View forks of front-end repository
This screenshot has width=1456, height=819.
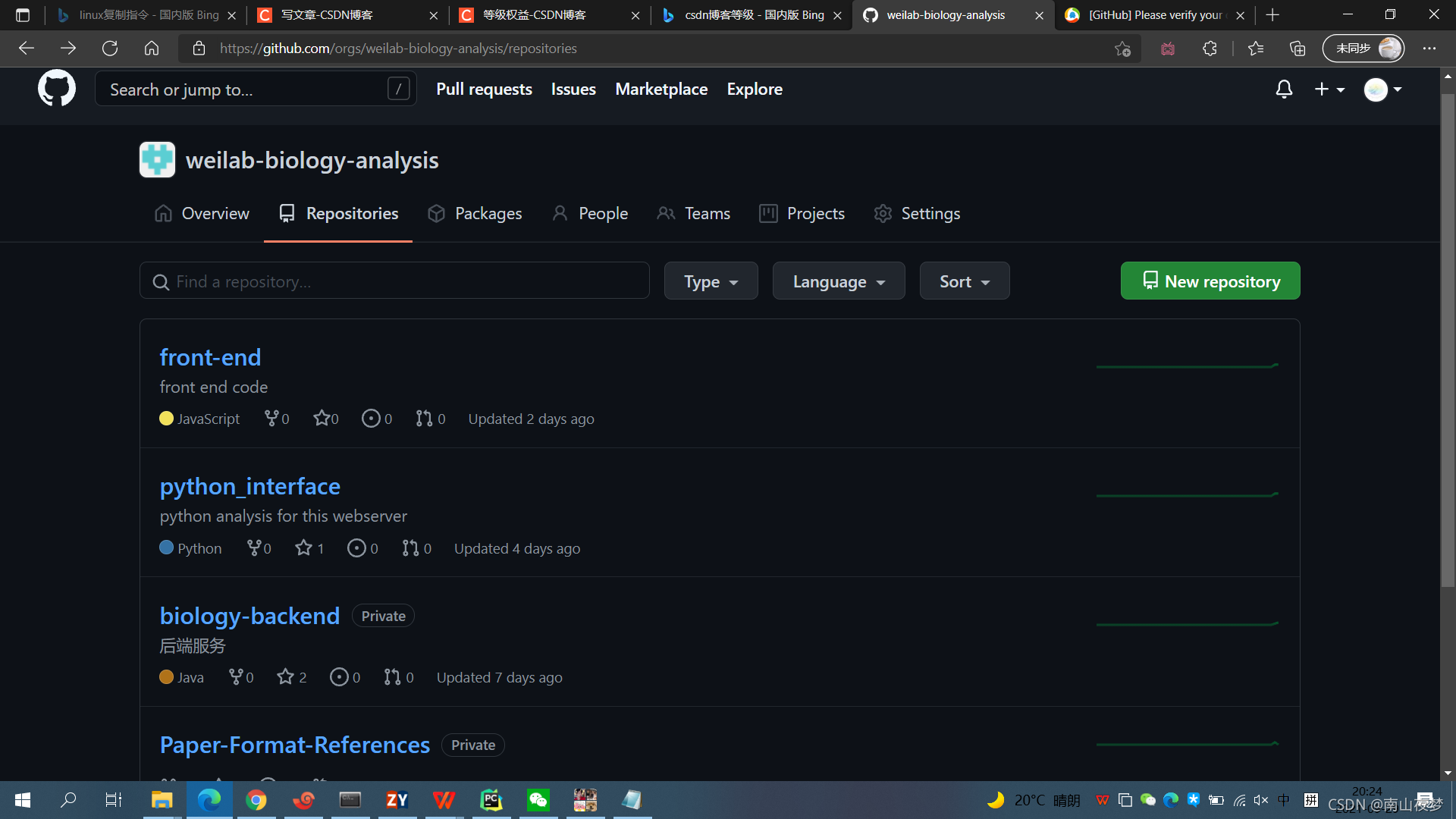(277, 419)
